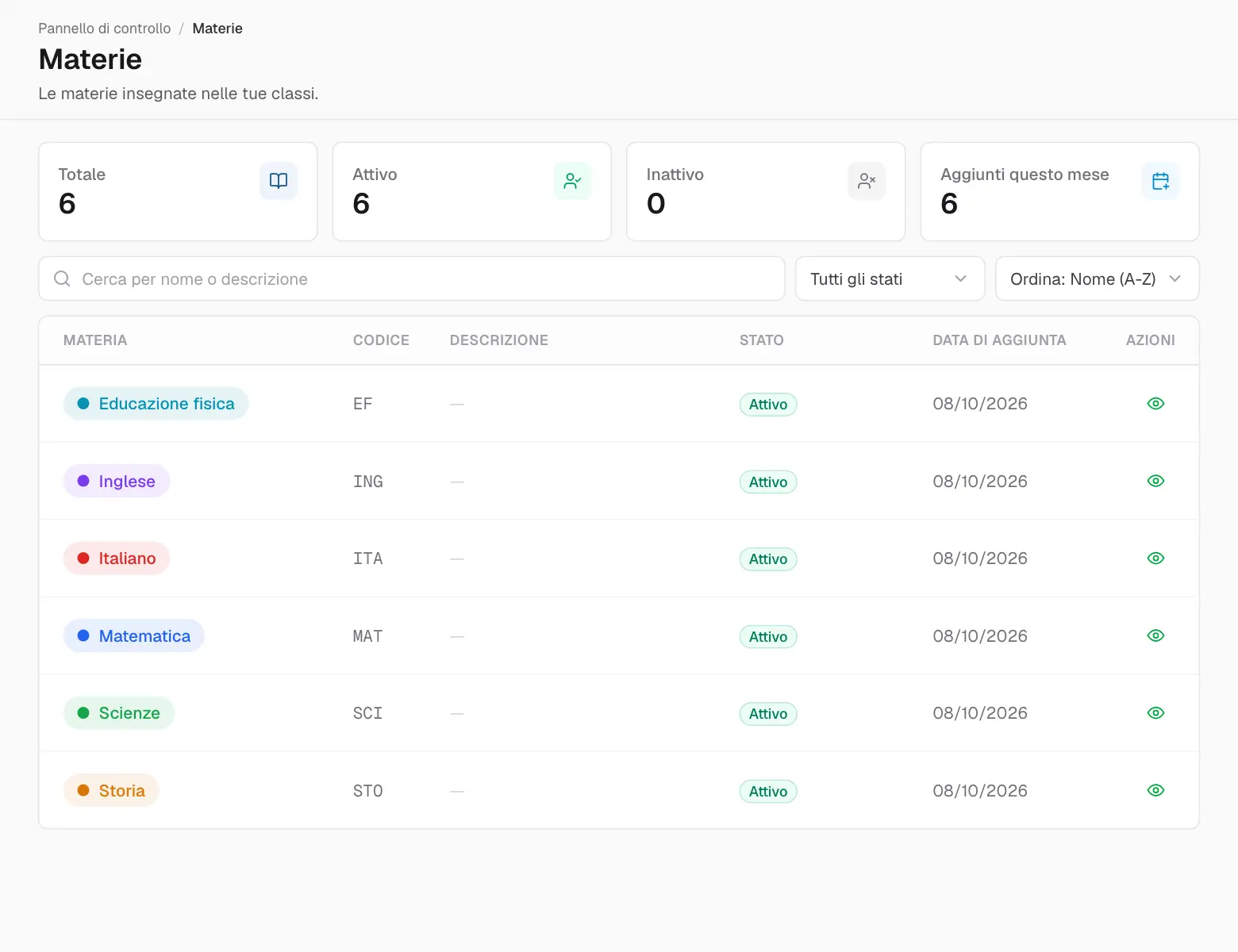The width and height of the screenshot is (1238, 952).
Task: Click the Materie breadcrumb item
Action: pos(217,29)
